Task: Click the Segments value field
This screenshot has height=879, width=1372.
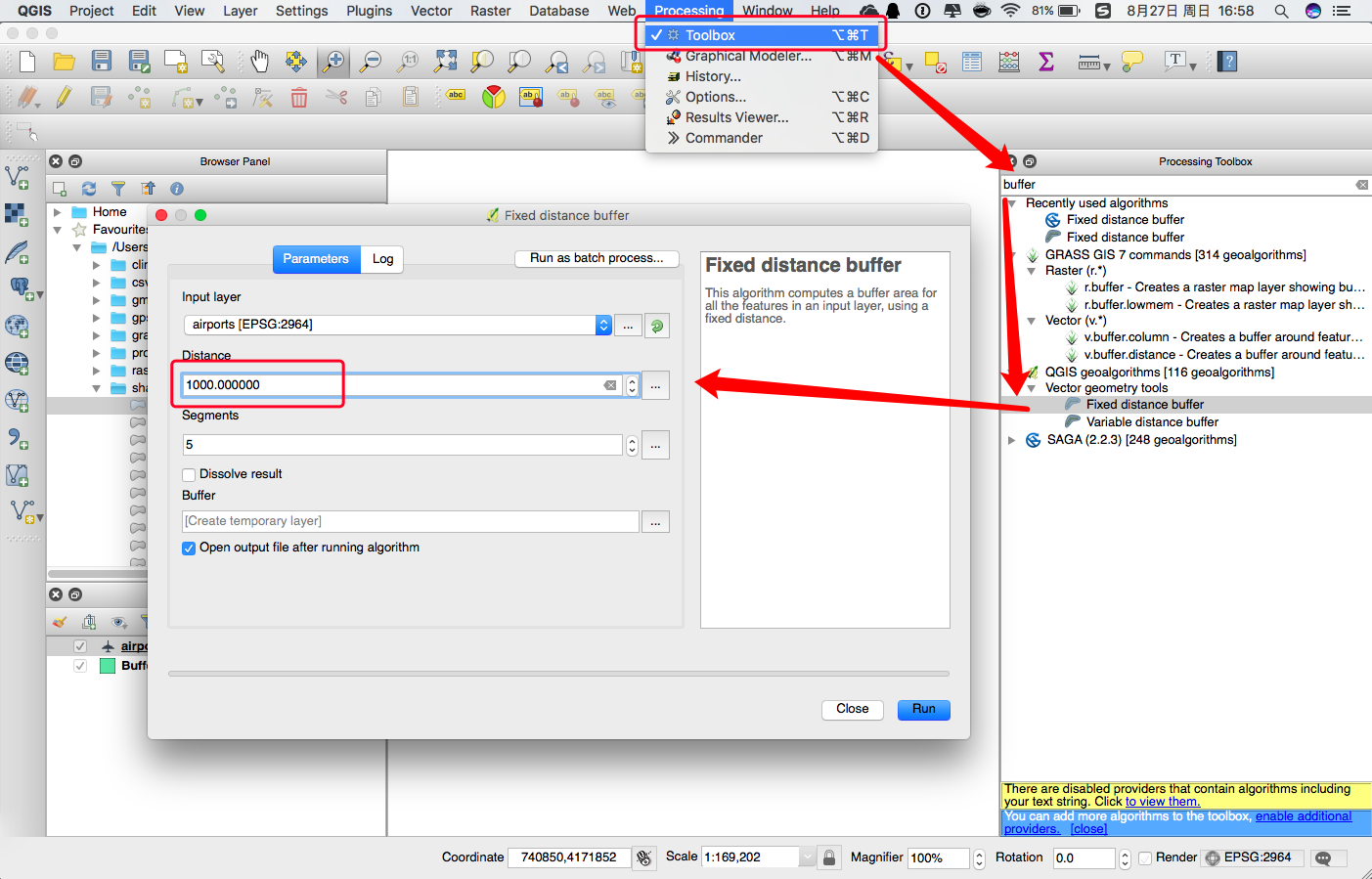Action: click(x=402, y=445)
